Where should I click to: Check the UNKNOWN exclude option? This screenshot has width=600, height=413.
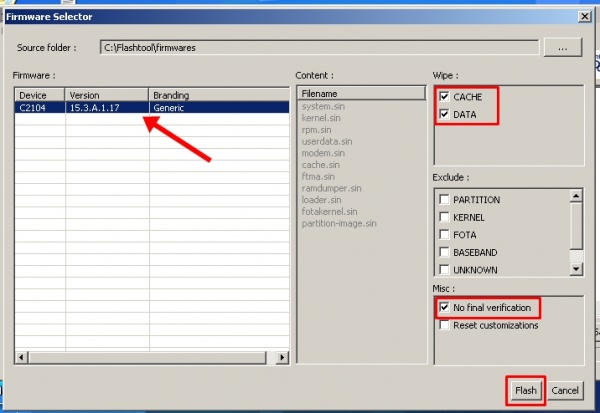(444, 269)
